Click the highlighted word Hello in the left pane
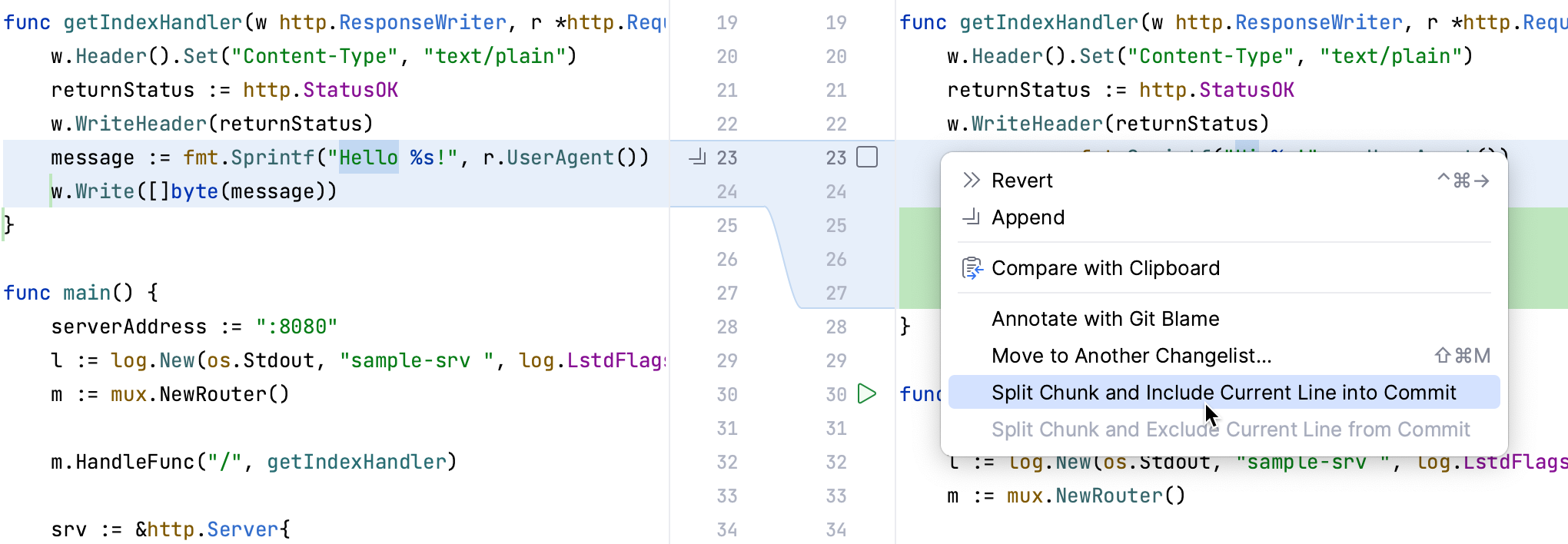Image resolution: width=1568 pixels, height=544 pixels. tap(369, 158)
